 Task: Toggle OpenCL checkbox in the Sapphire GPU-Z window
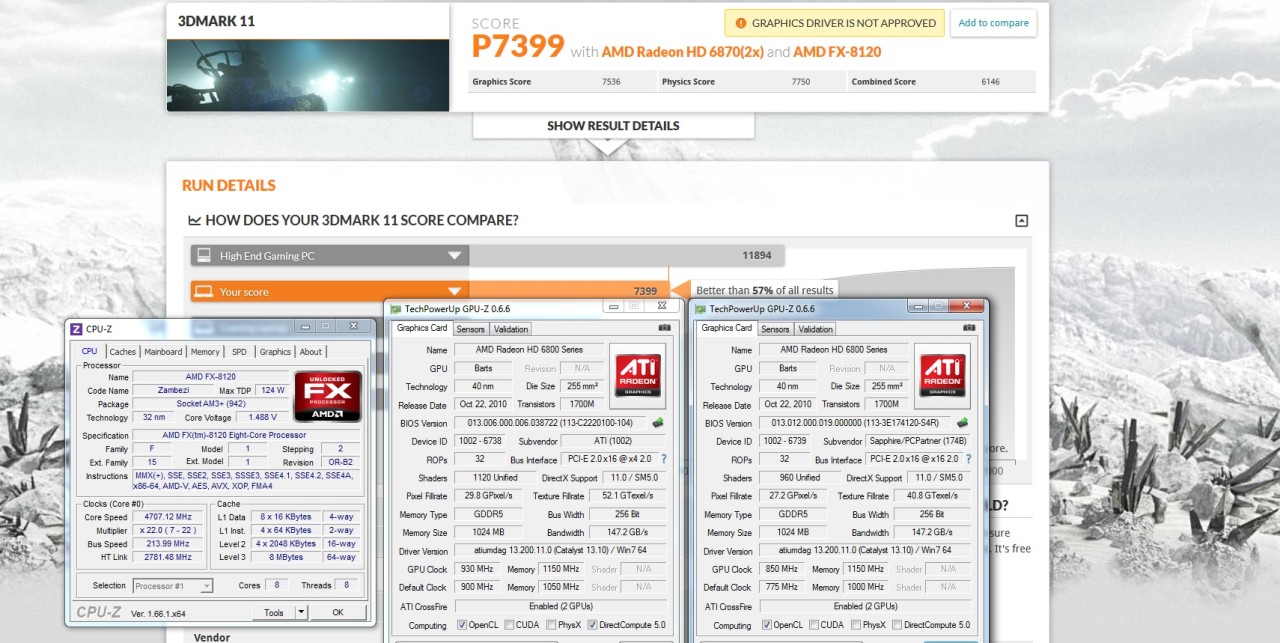(767, 625)
